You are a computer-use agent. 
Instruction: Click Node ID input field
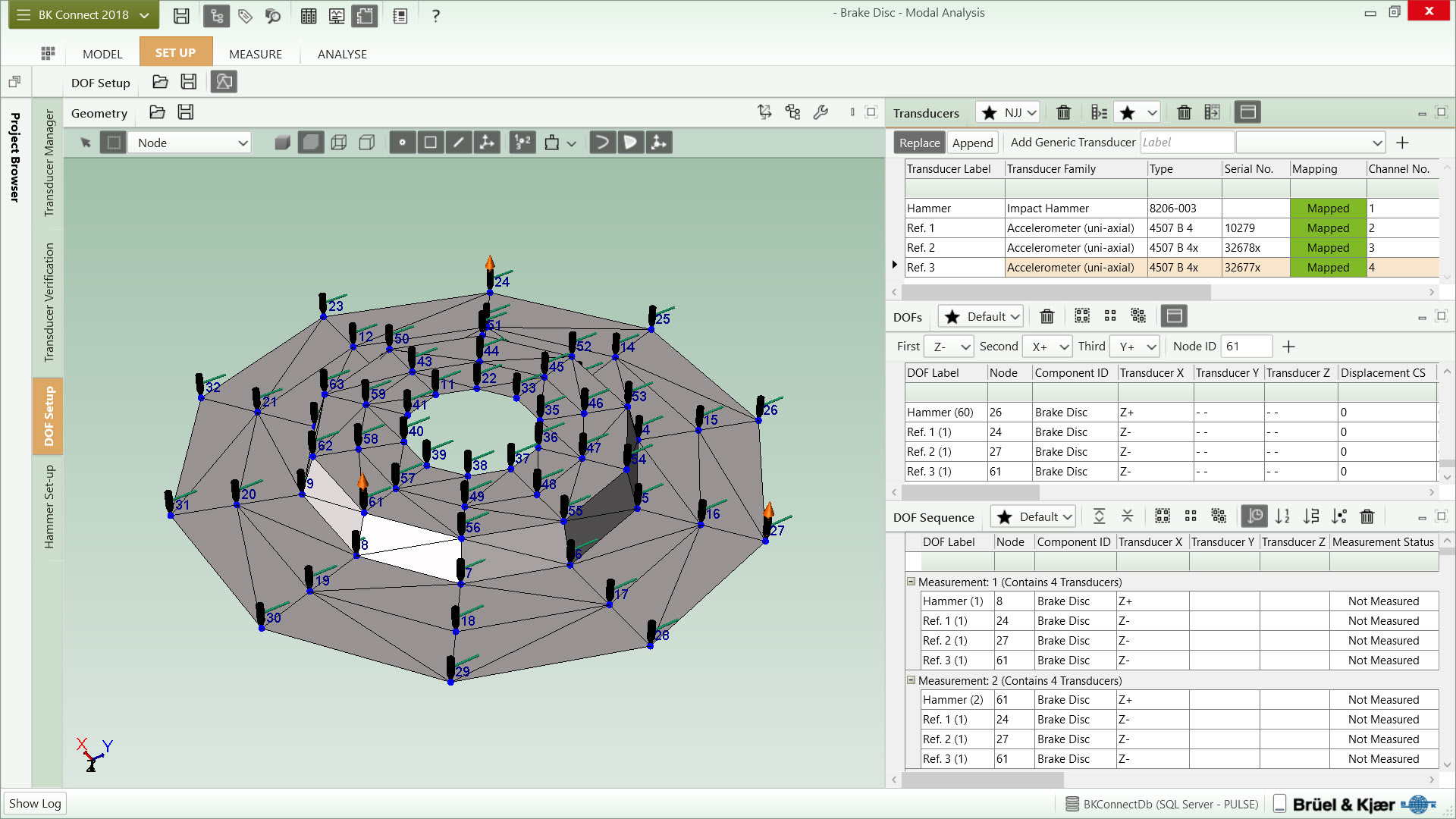click(x=1246, y=347)
